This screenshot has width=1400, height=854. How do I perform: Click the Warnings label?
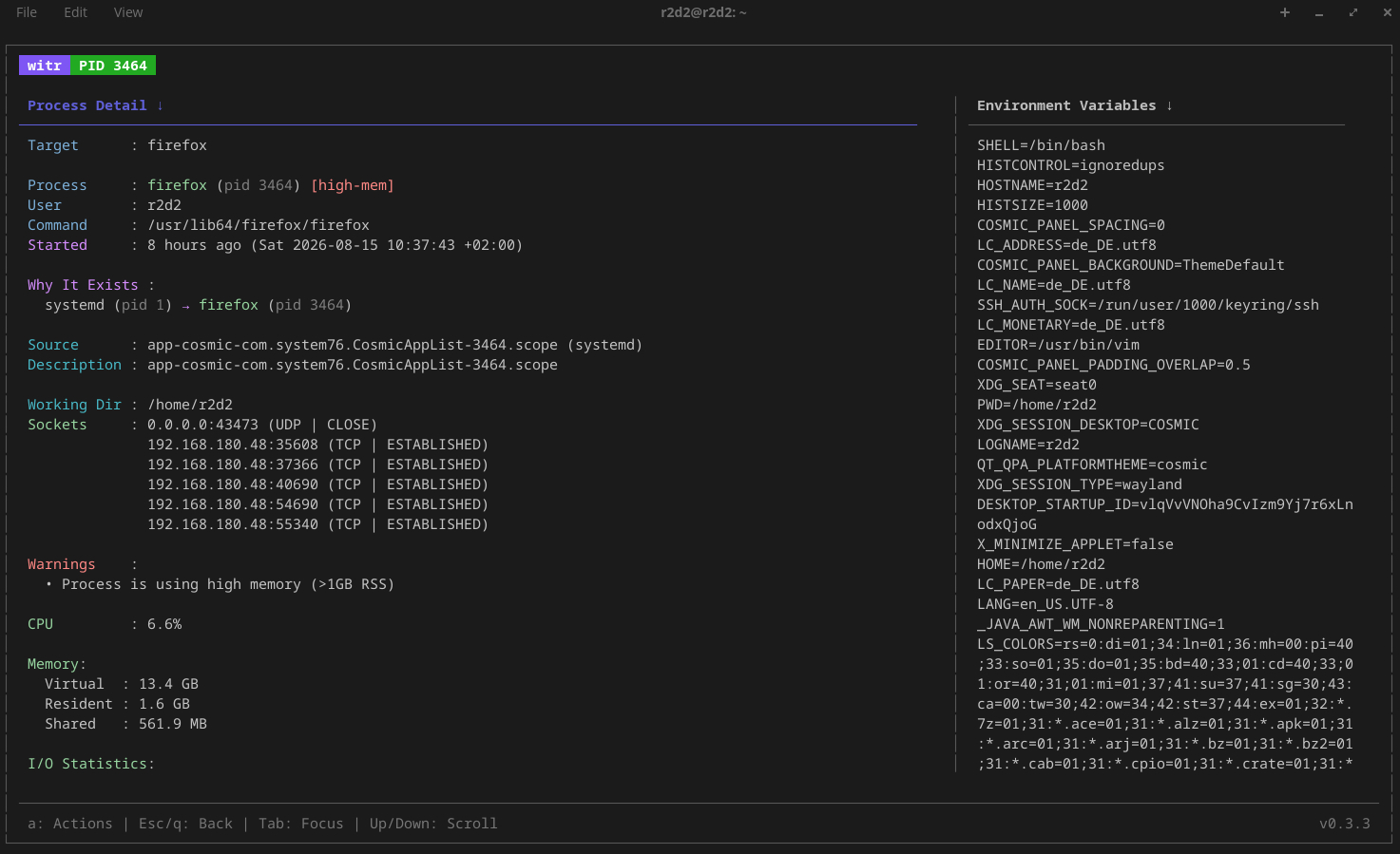point(62,564)
